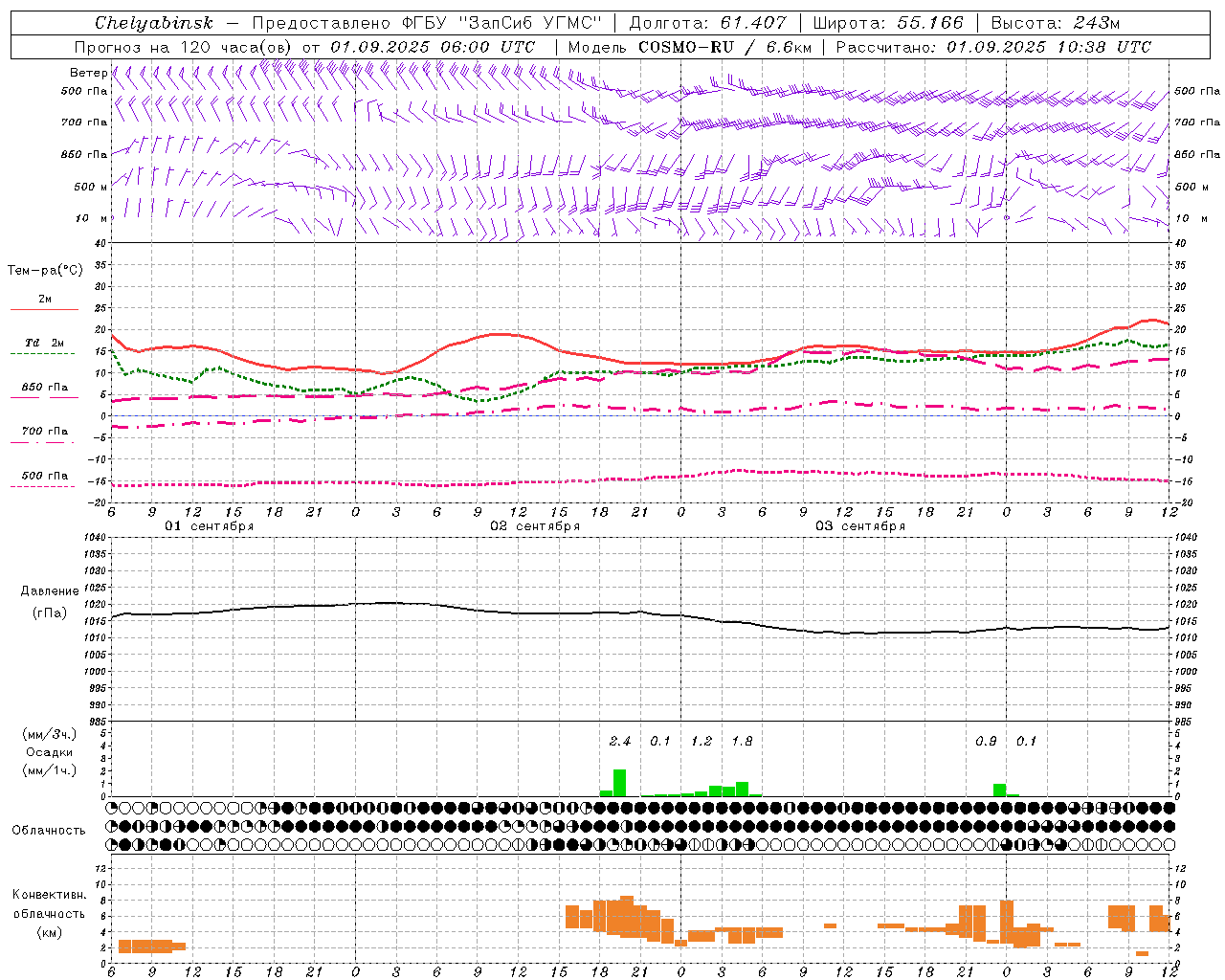Click the 1.8 precipitation total
The image size is (1225, 980).
point(742,741)
